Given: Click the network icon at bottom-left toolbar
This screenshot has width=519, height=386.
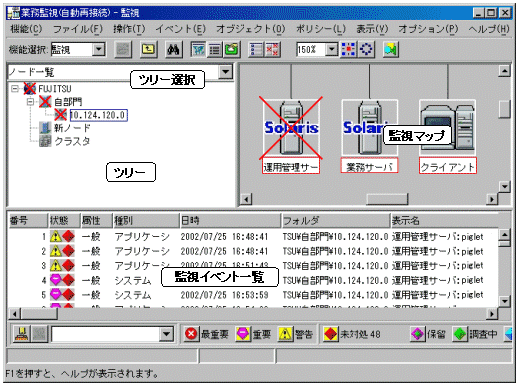Looking at the screenshot, I should coord(22,334).
